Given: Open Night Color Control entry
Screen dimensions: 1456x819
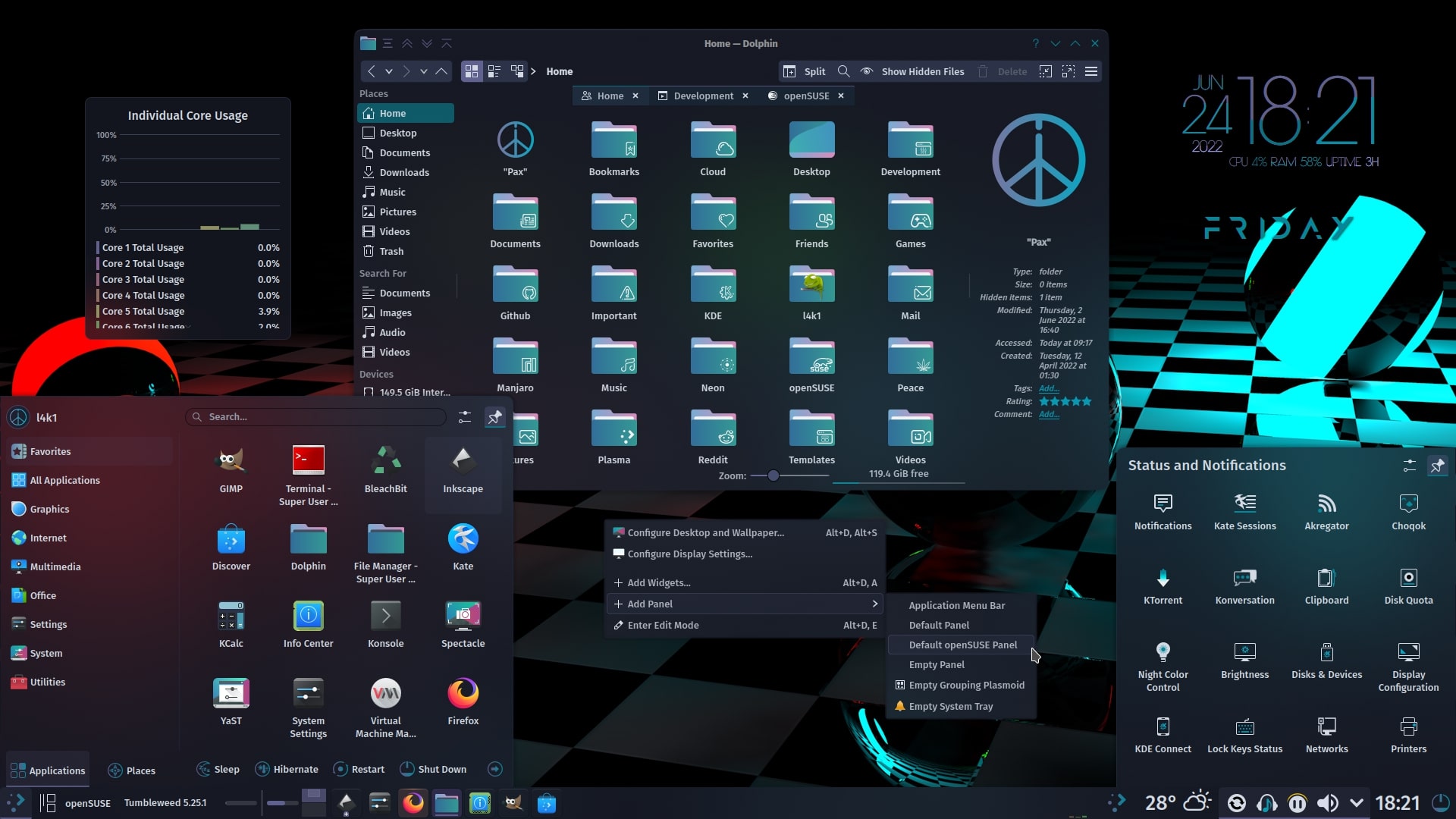Looking at the screenshot, I should click(1163, 667).
